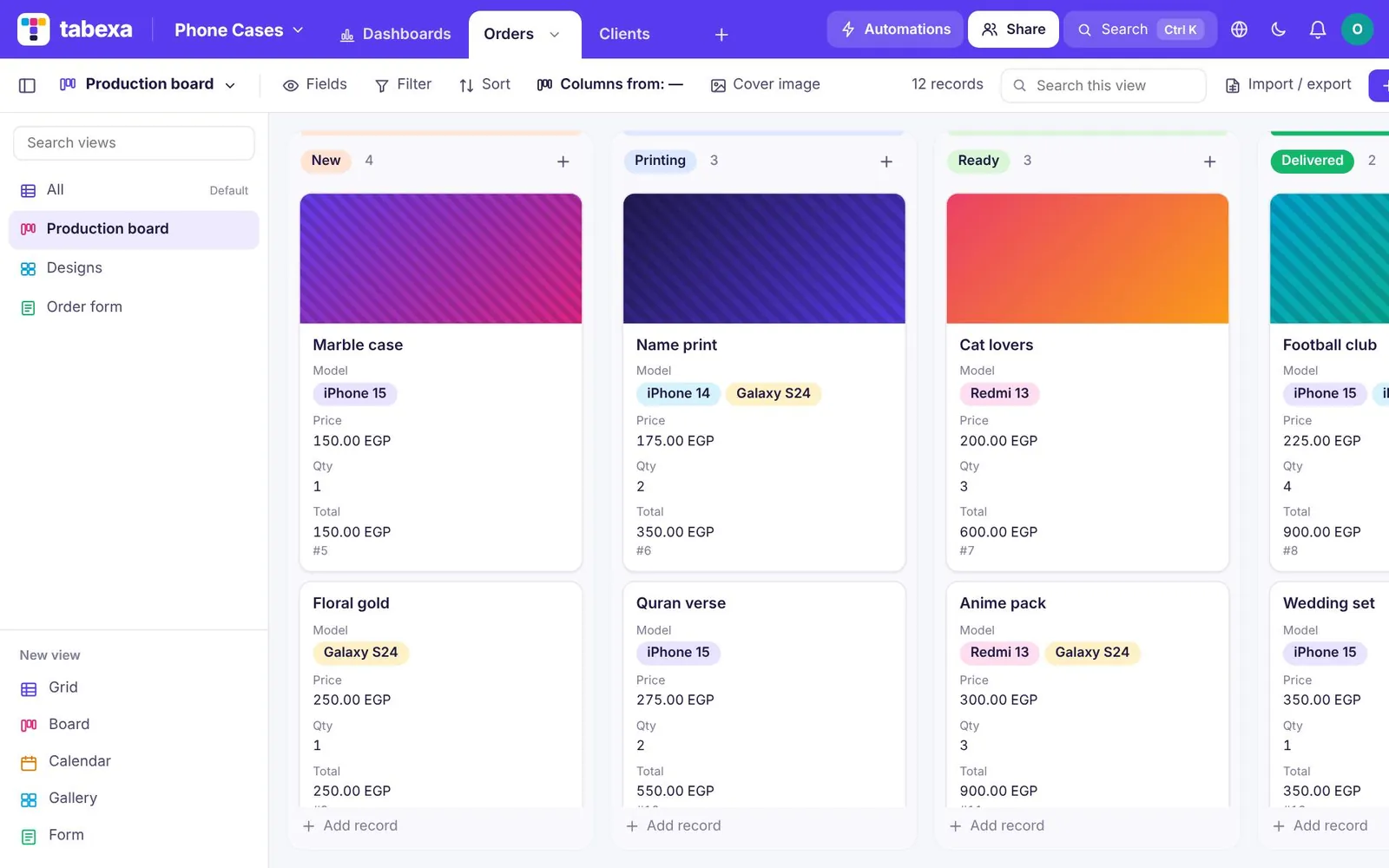The image size is (1389, 868).
Task: Open Columns from selector
Action: 609,84
